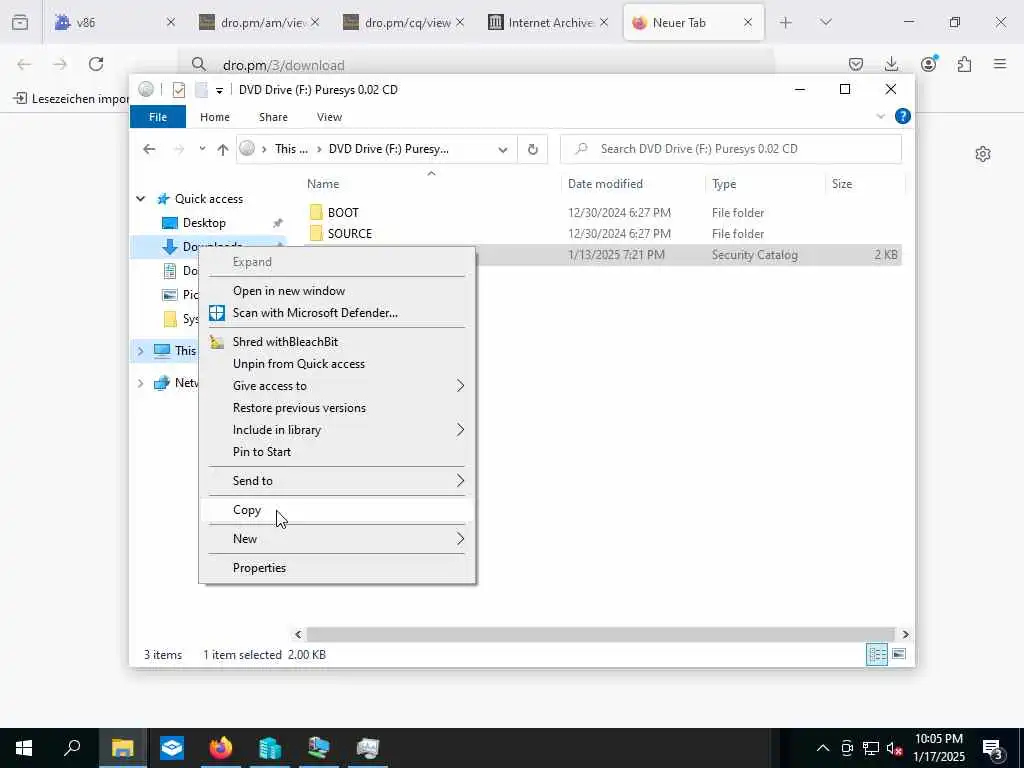Click scroll left arrow of file list
This screenshot has height=768, width=1024.
298,634
